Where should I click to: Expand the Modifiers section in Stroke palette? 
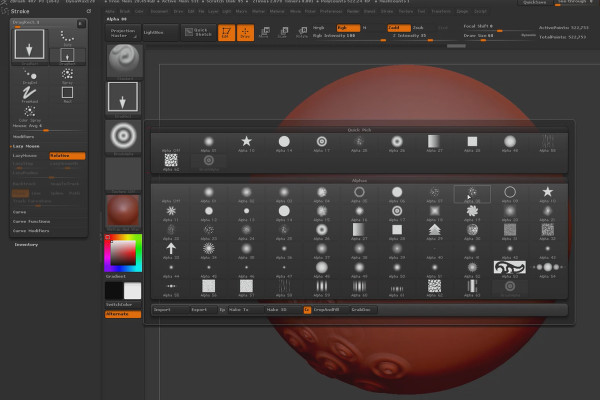tap(23, 137)
